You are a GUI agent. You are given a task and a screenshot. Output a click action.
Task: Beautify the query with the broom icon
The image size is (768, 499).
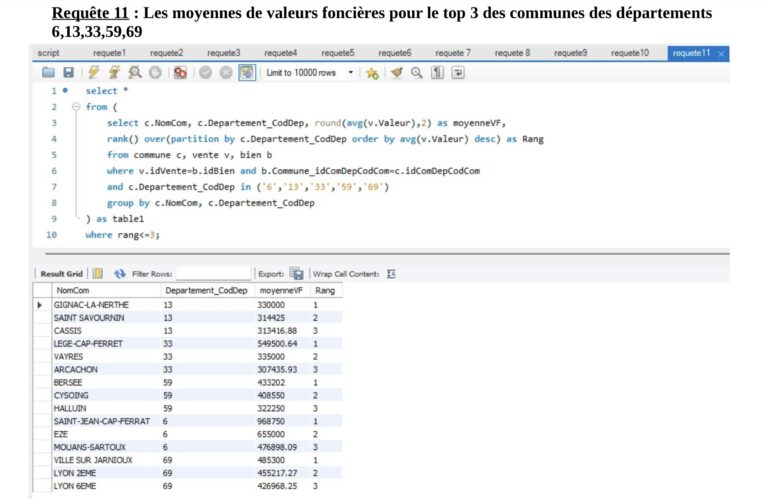[396, 72]
